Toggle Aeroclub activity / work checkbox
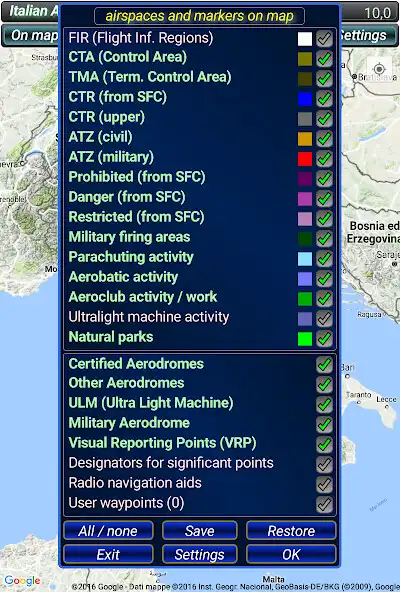Screen dimensions: 400x592 324,298
